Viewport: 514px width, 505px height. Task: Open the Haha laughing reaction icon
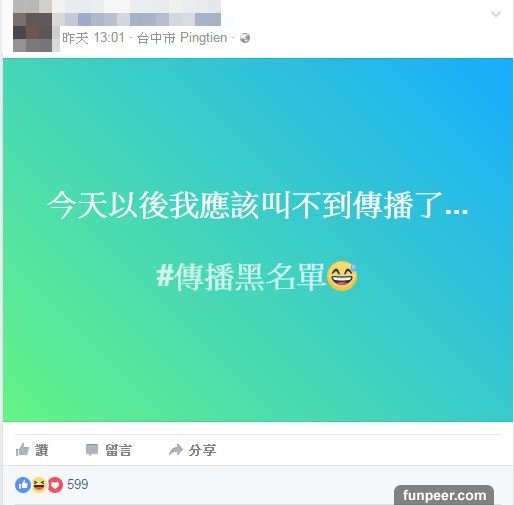pyautogui.click(x=39, y=485)
